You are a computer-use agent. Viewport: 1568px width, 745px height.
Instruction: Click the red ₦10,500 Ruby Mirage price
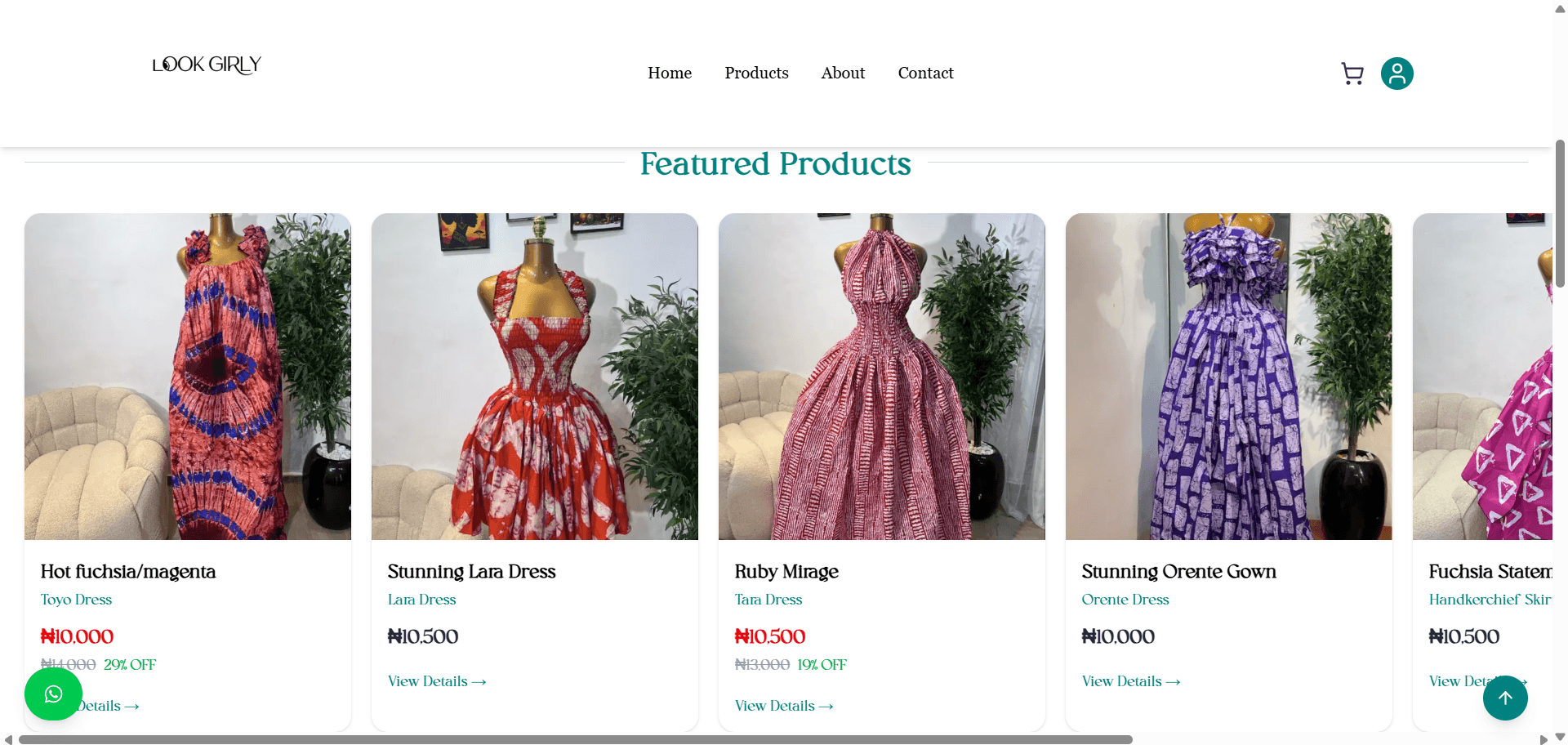point(770,636)
